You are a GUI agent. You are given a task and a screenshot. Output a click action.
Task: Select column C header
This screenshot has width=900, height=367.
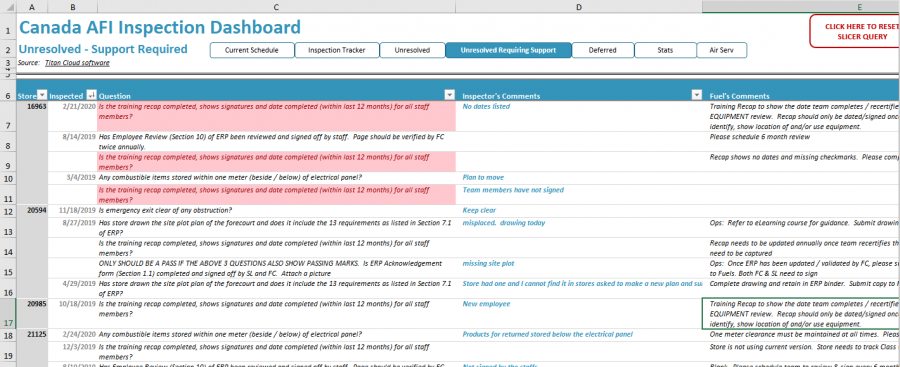(276, 7)
